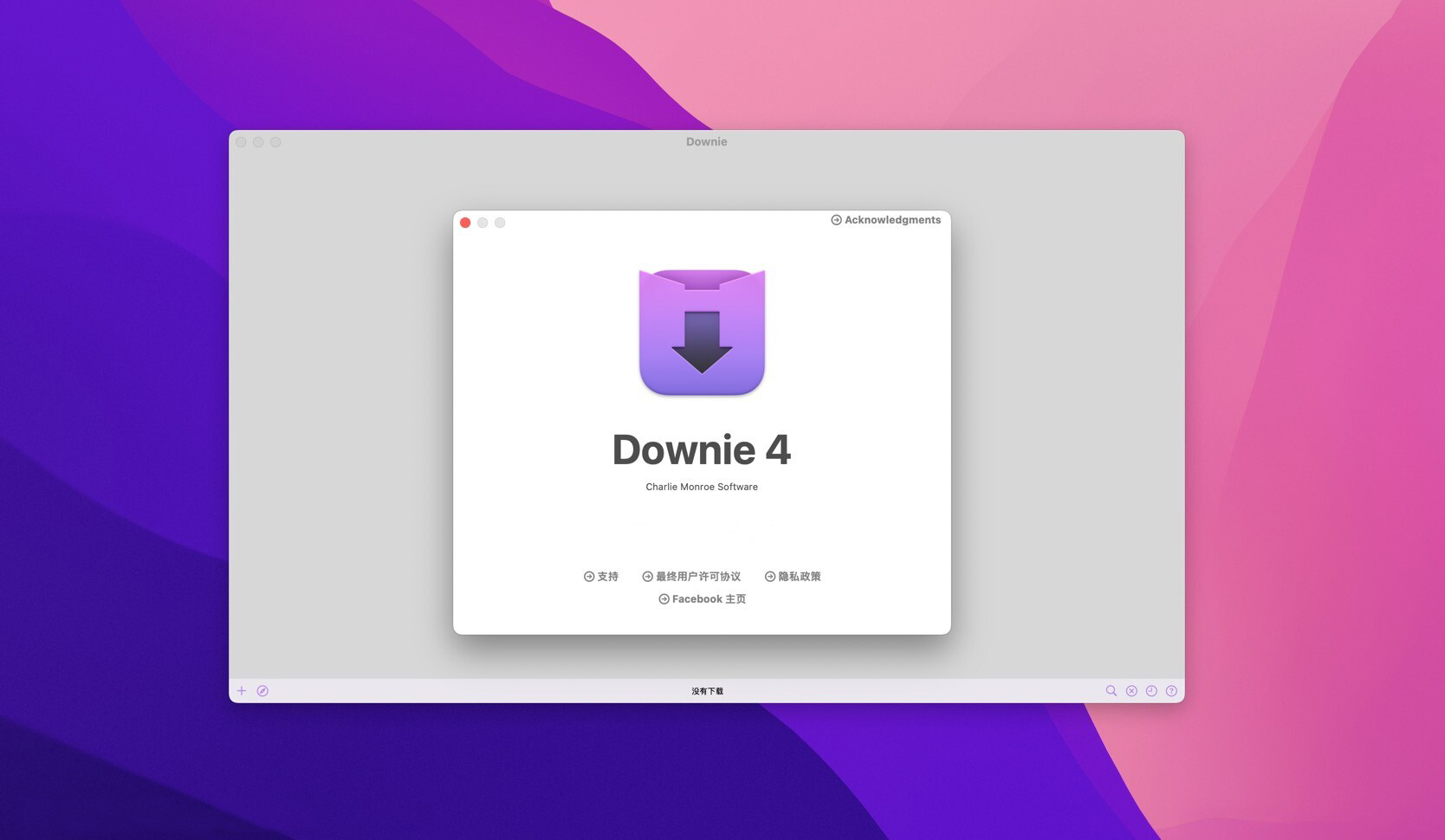Click the 'Downie' main window title
Screen dimensions: 1445x840
point(707,142)
